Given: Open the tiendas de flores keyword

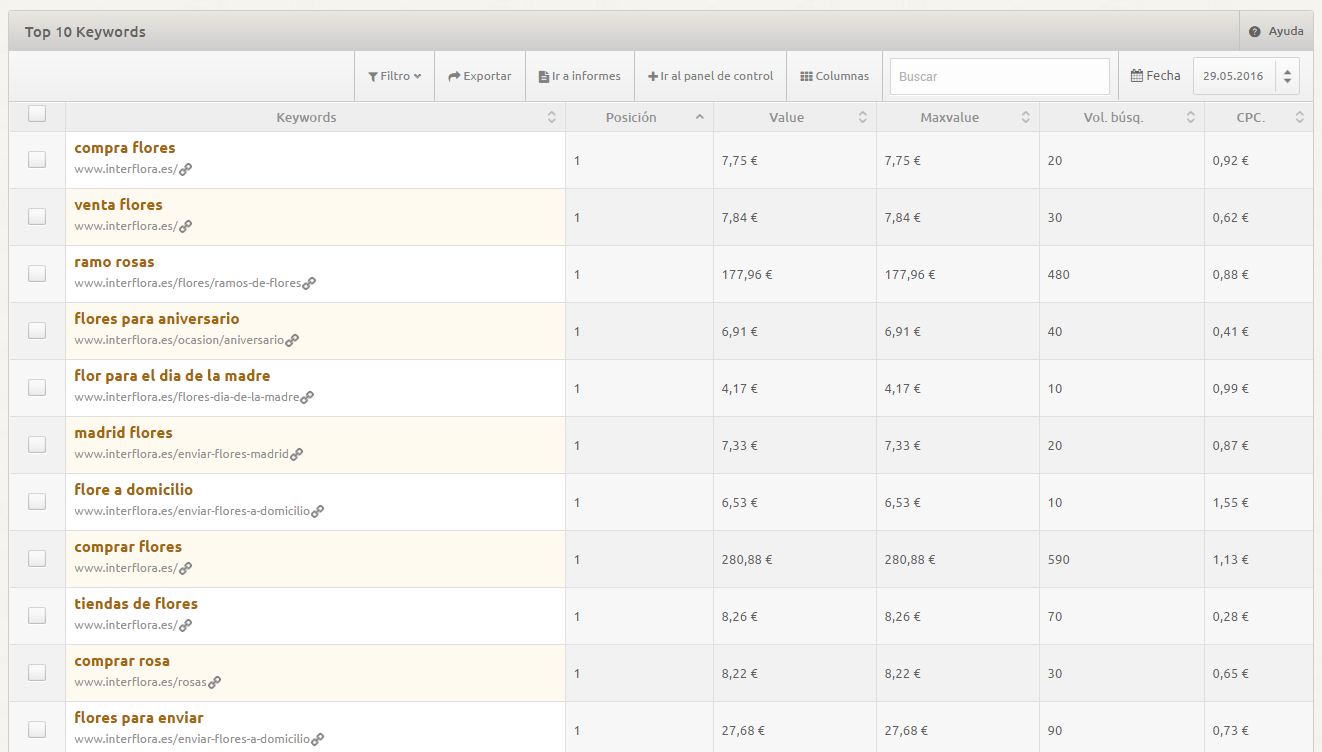Looking at the screenshot, I should click(x=136, y=604).
